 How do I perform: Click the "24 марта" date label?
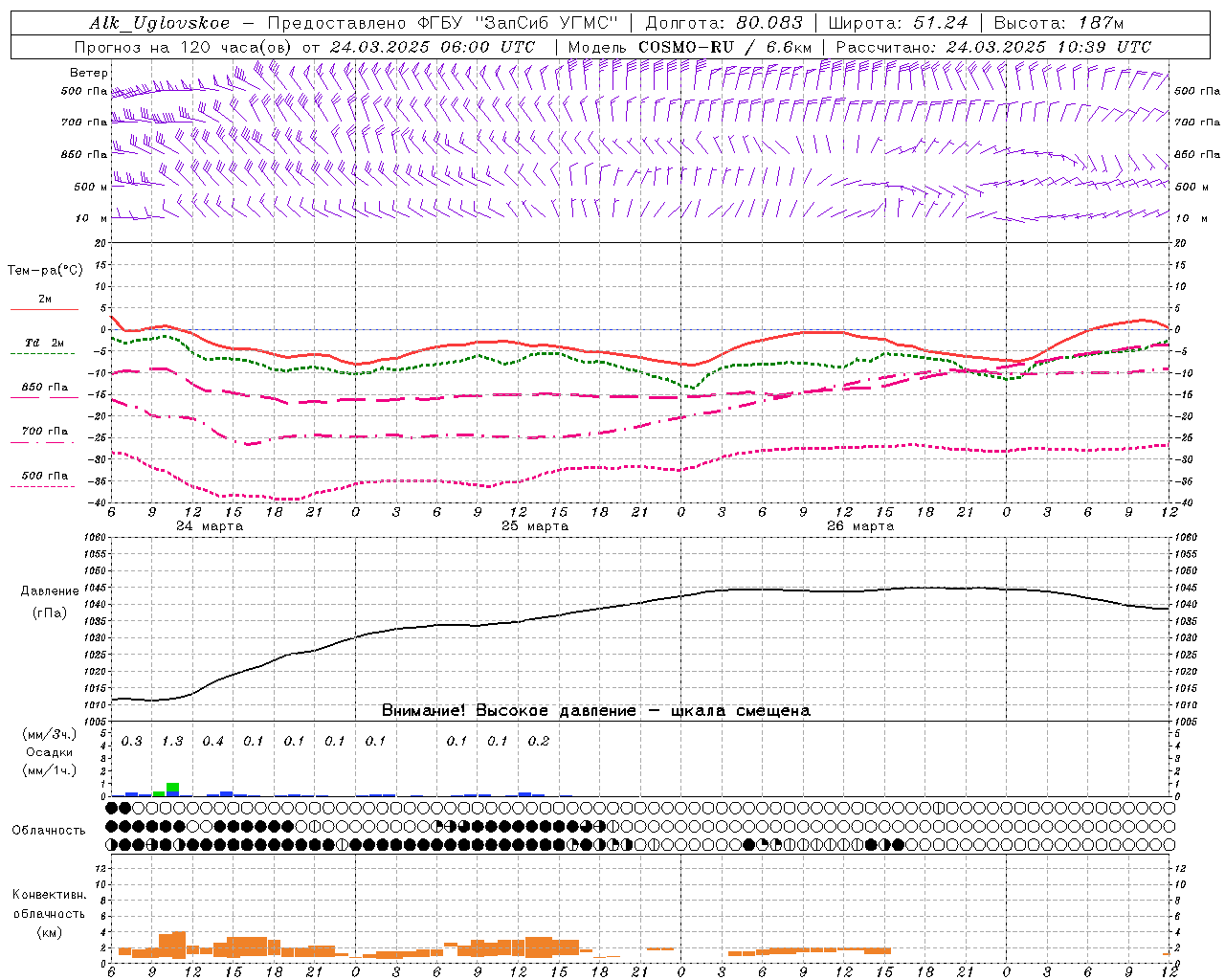point(210,526)
